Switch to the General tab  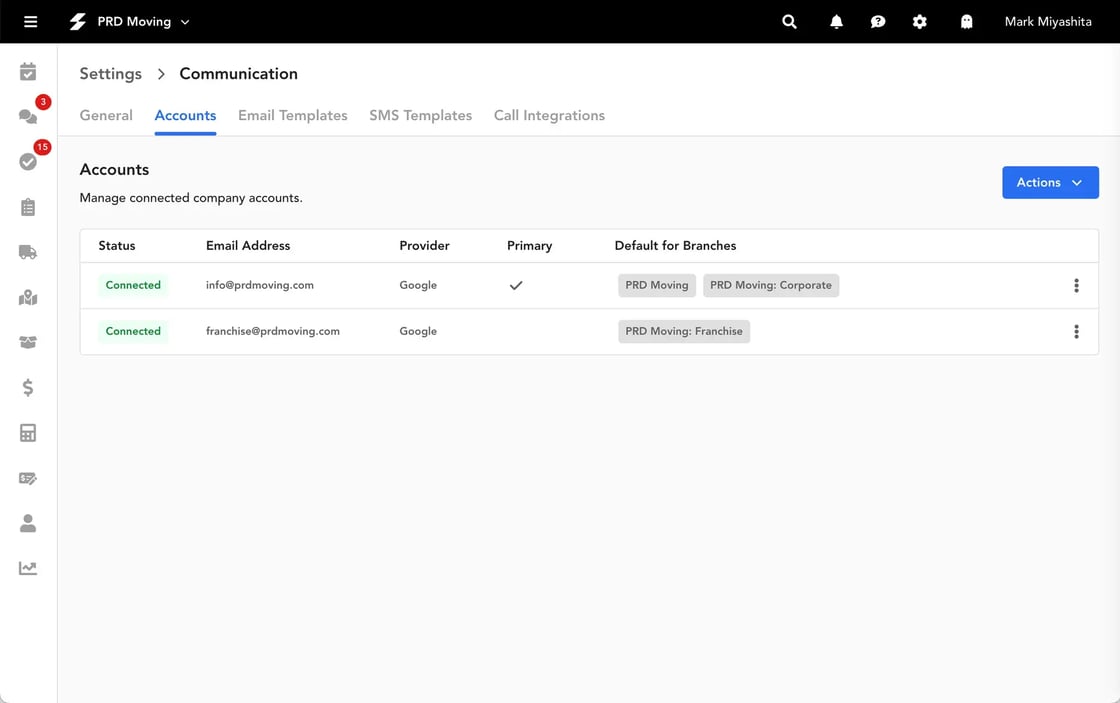106,115
